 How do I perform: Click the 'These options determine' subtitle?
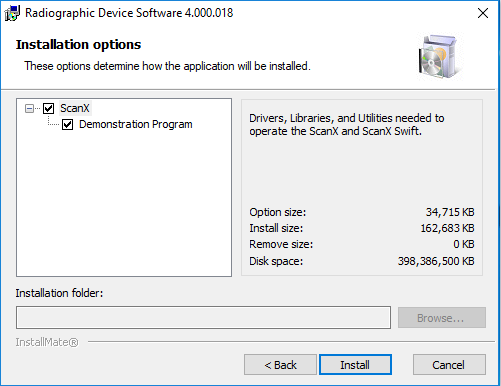[x=167, y=66]
